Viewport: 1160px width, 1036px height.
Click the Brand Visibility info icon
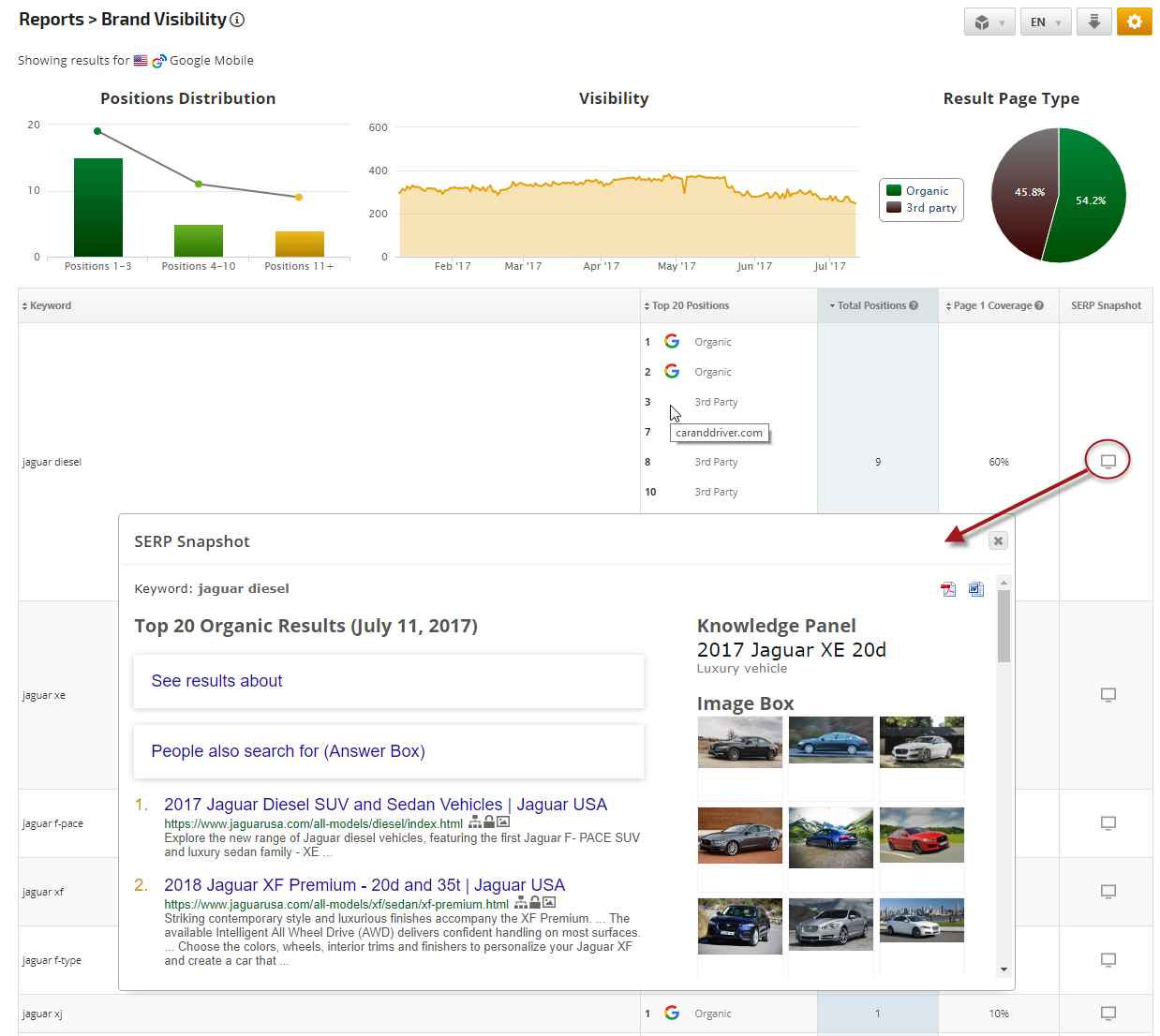[x=237, y=20]
